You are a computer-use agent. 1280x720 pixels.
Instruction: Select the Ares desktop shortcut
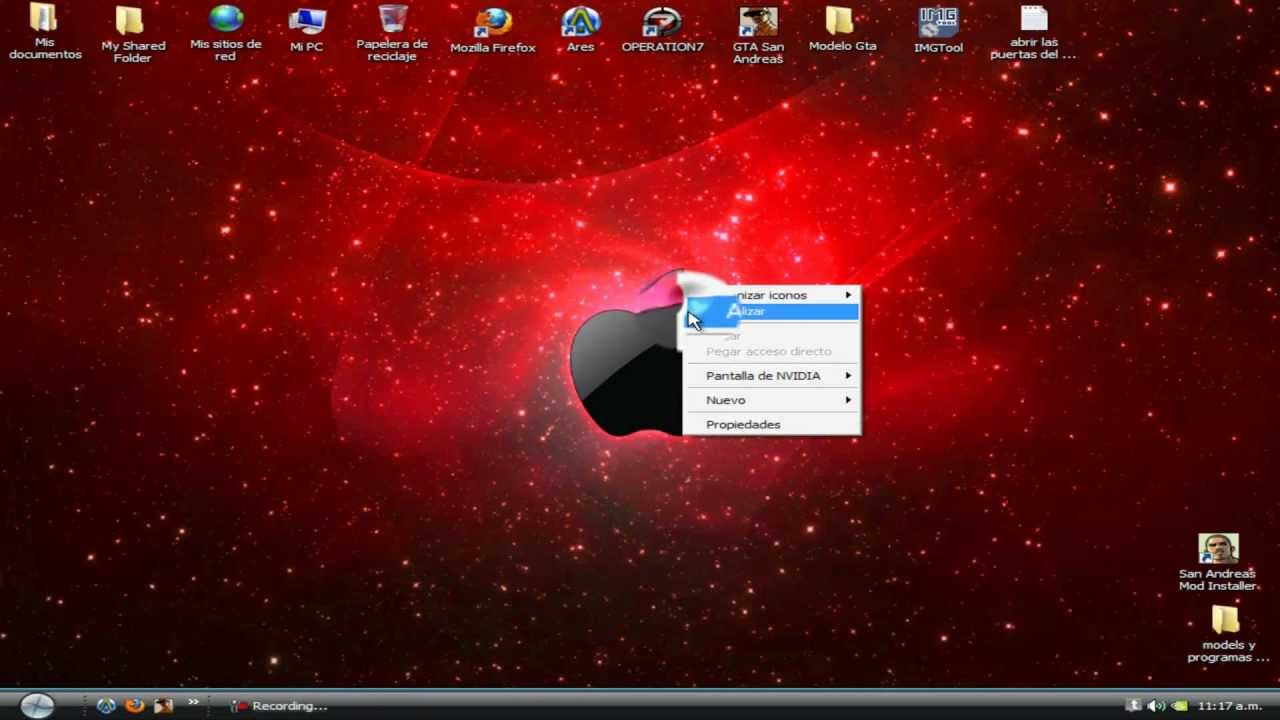pos(580,30)
